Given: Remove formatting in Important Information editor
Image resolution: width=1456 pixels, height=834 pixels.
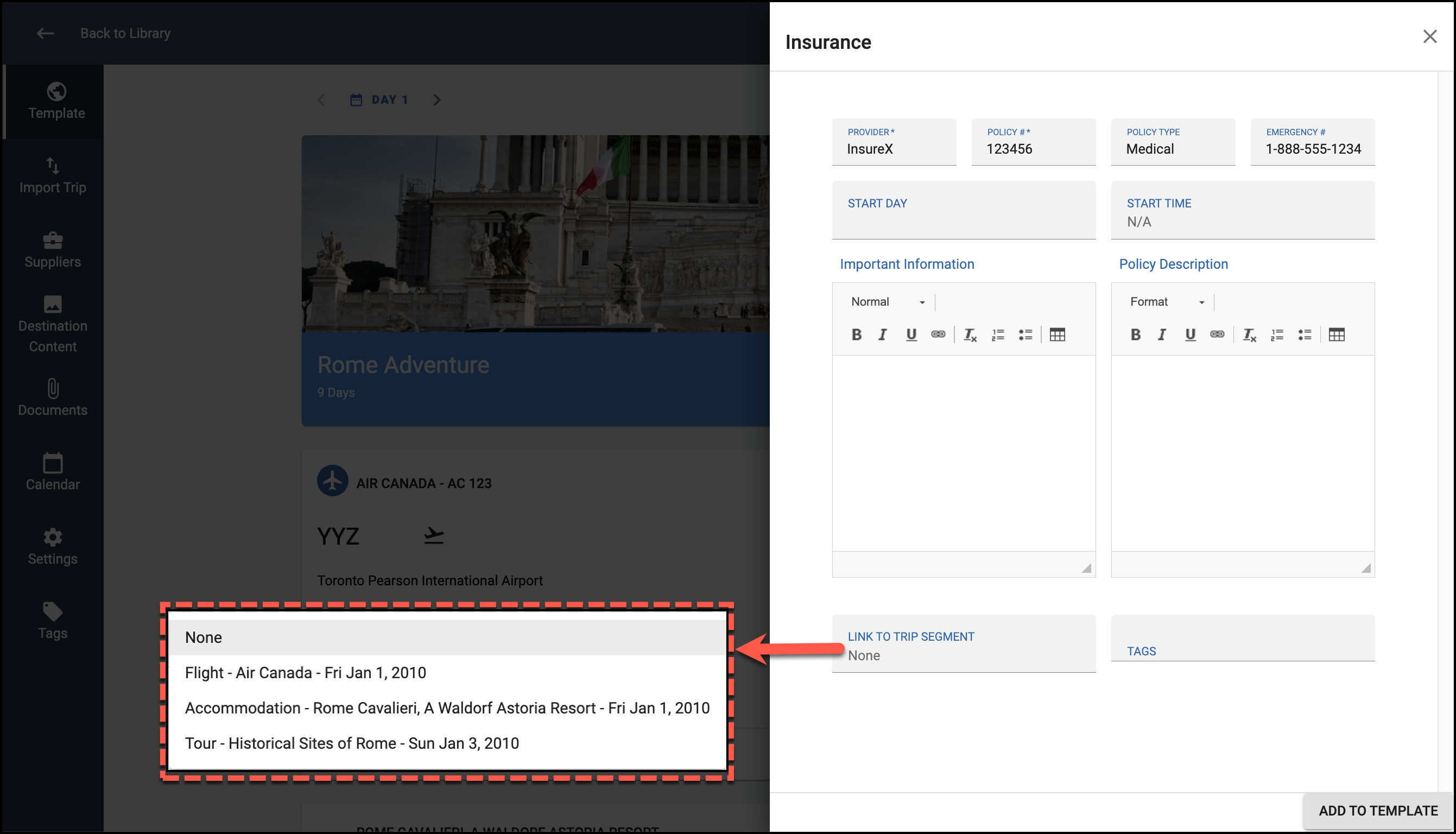Looking at the screenshot, I should (x=970, y=335).
